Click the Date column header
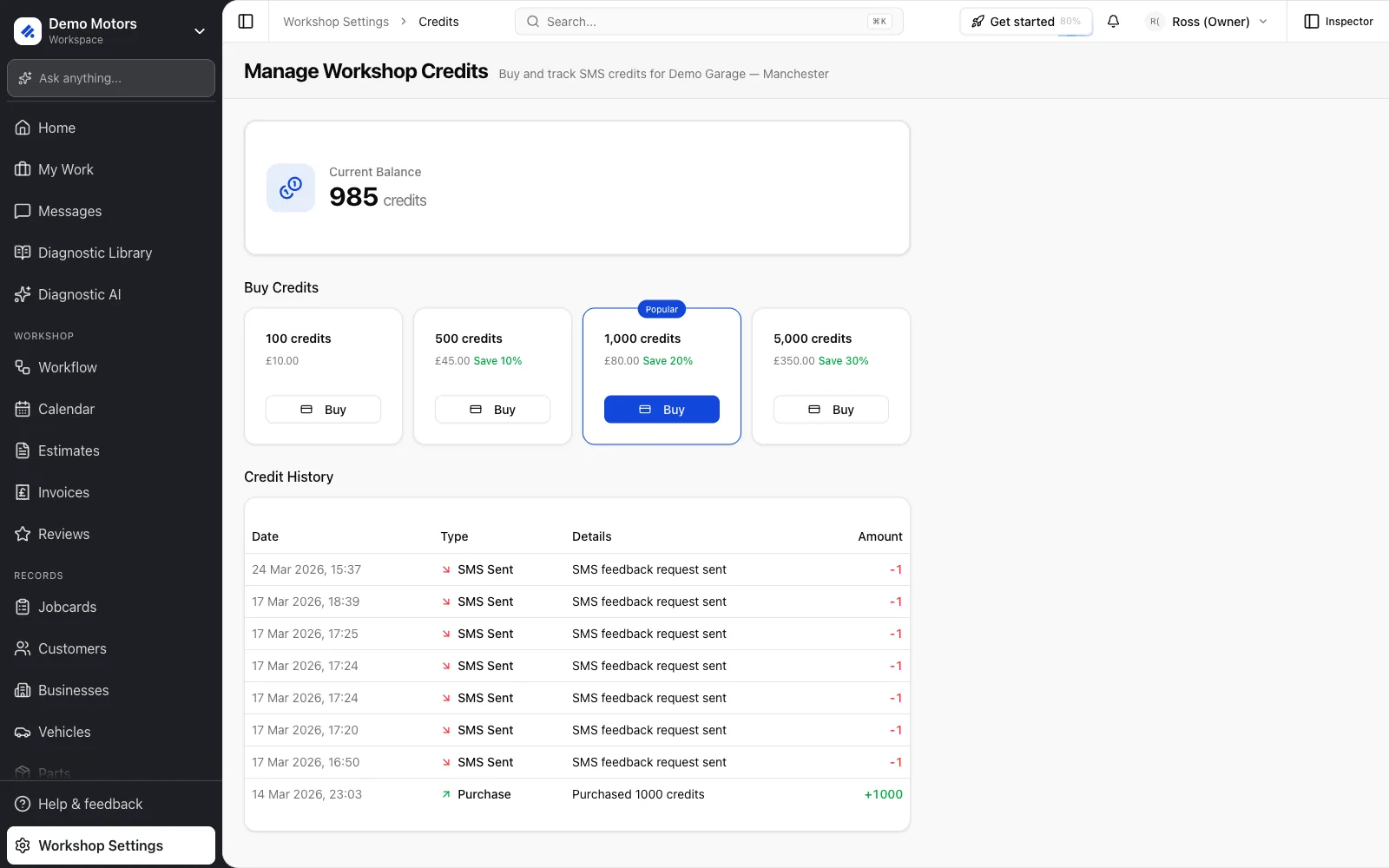Viewport: 1389px width, 868px height. click(x=265, y=536)
